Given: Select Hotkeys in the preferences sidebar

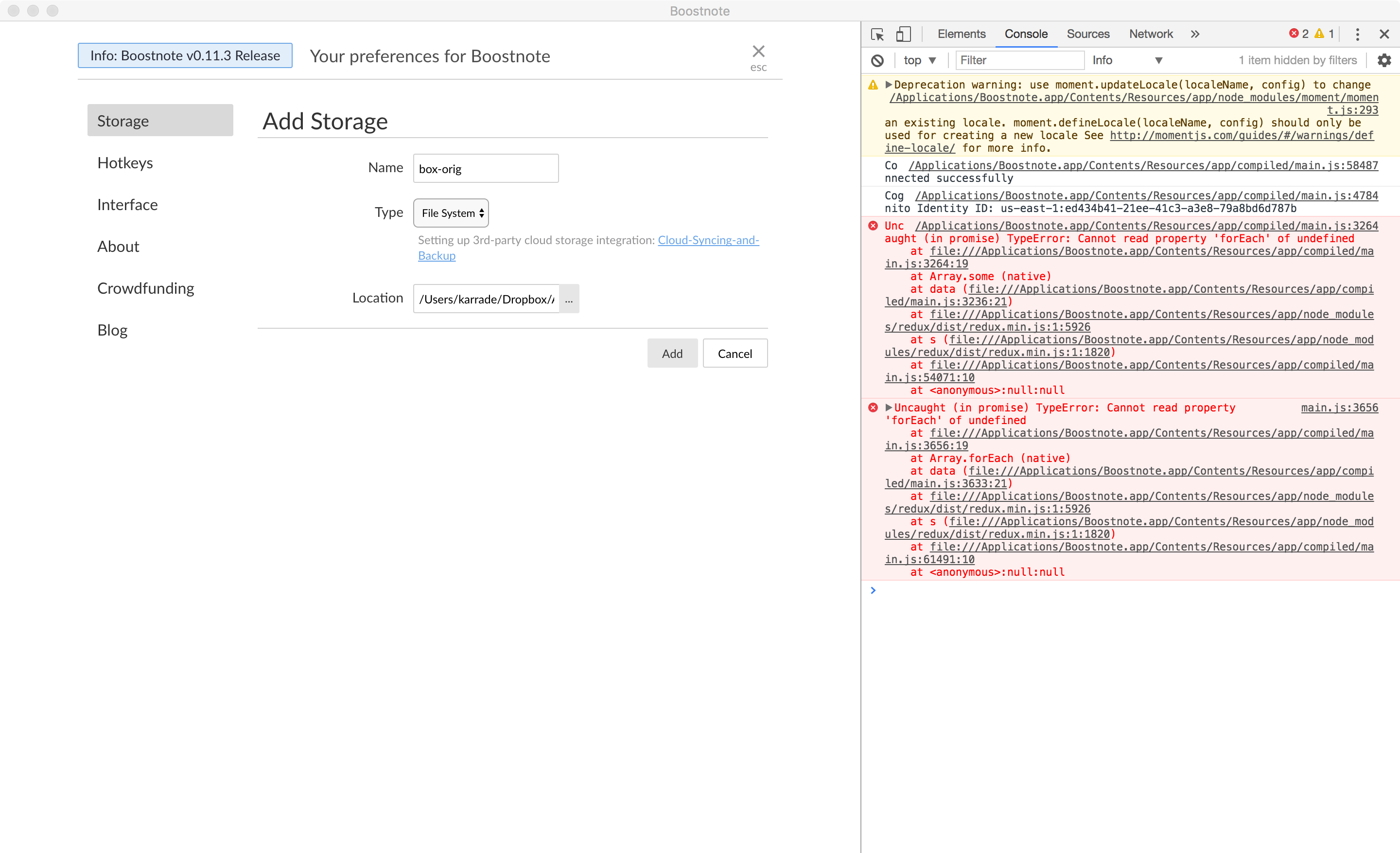Looking at the screenshot, I should click(125, 163).
